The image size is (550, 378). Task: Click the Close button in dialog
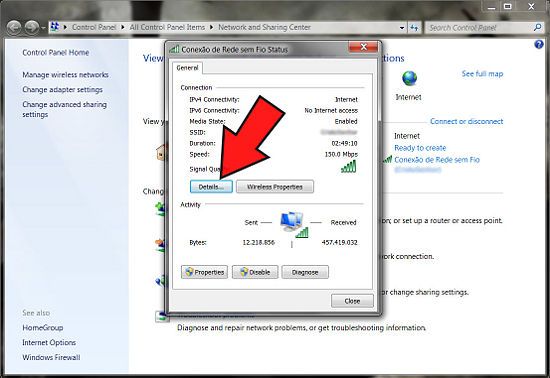pyautogui.click(x=352, y=301)
